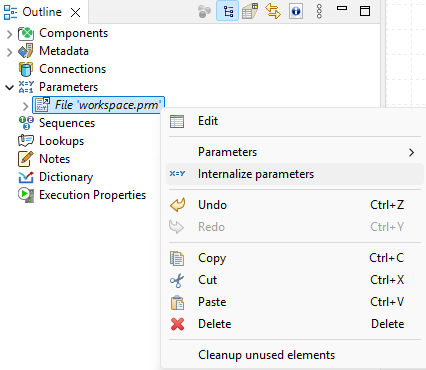This screenshot has width=426, height=370.
Task: Click the Parameters X=Y icon
Action: click(26, 87)
